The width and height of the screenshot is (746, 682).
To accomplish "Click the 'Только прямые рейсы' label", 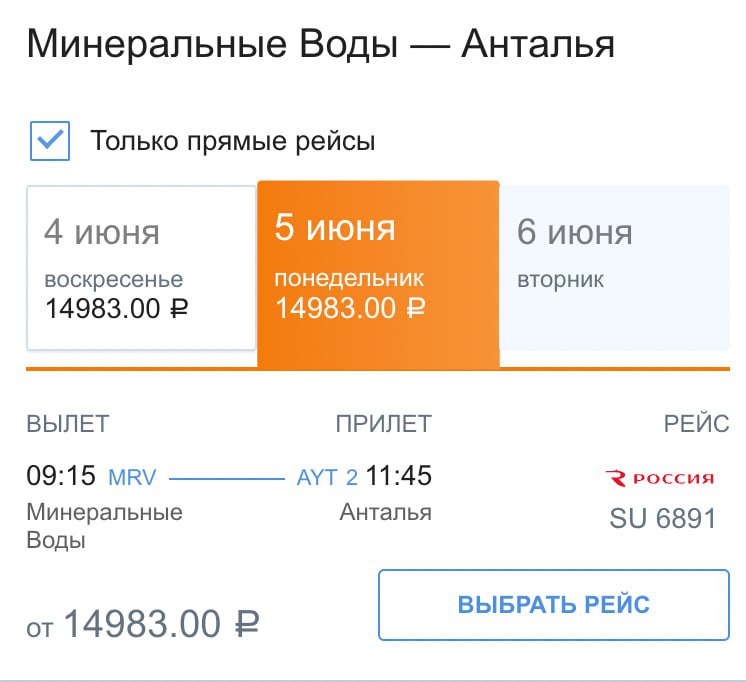I will tap(233, 141).
